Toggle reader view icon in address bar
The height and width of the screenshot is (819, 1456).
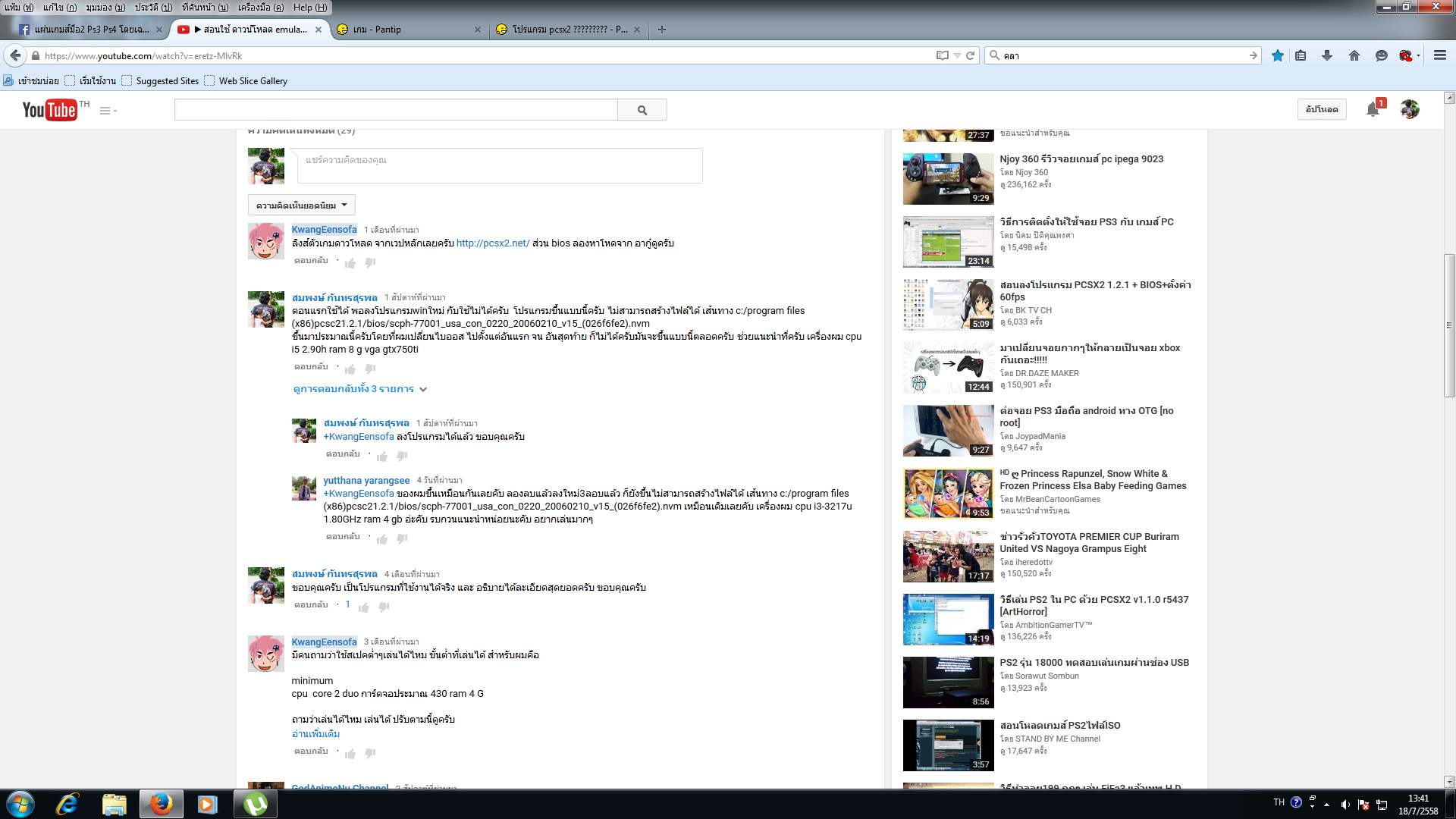943,55
